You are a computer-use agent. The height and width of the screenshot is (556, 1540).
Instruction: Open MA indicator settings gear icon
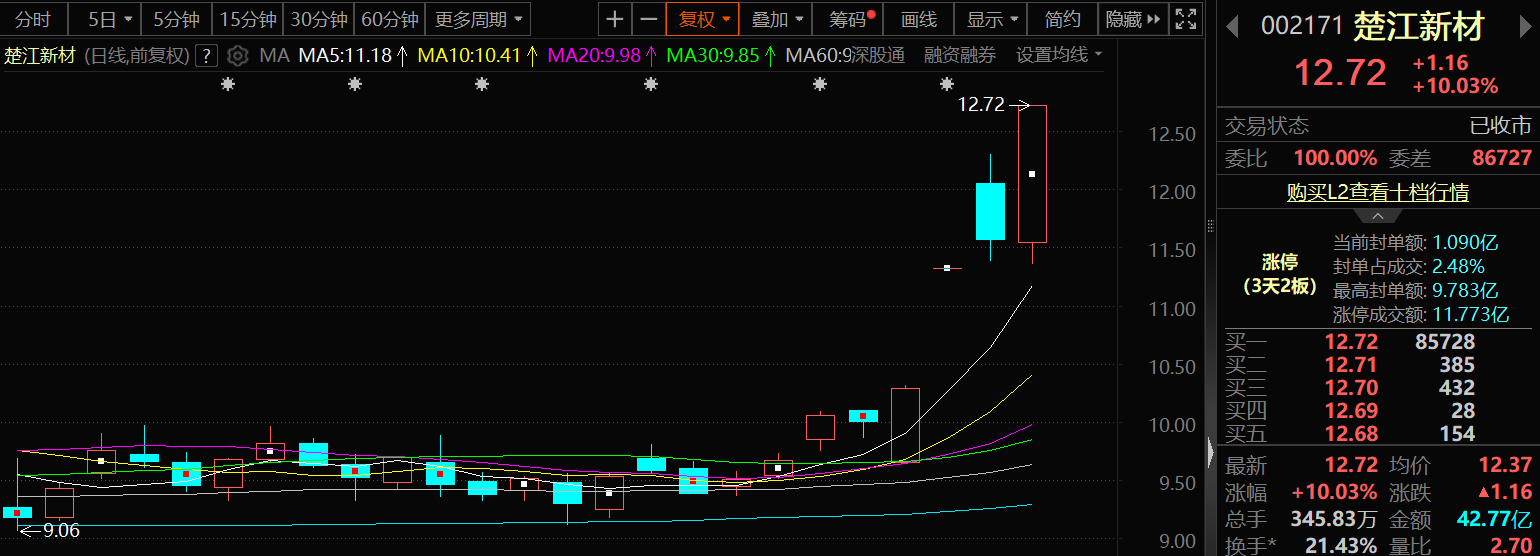[x=237, y=55]
